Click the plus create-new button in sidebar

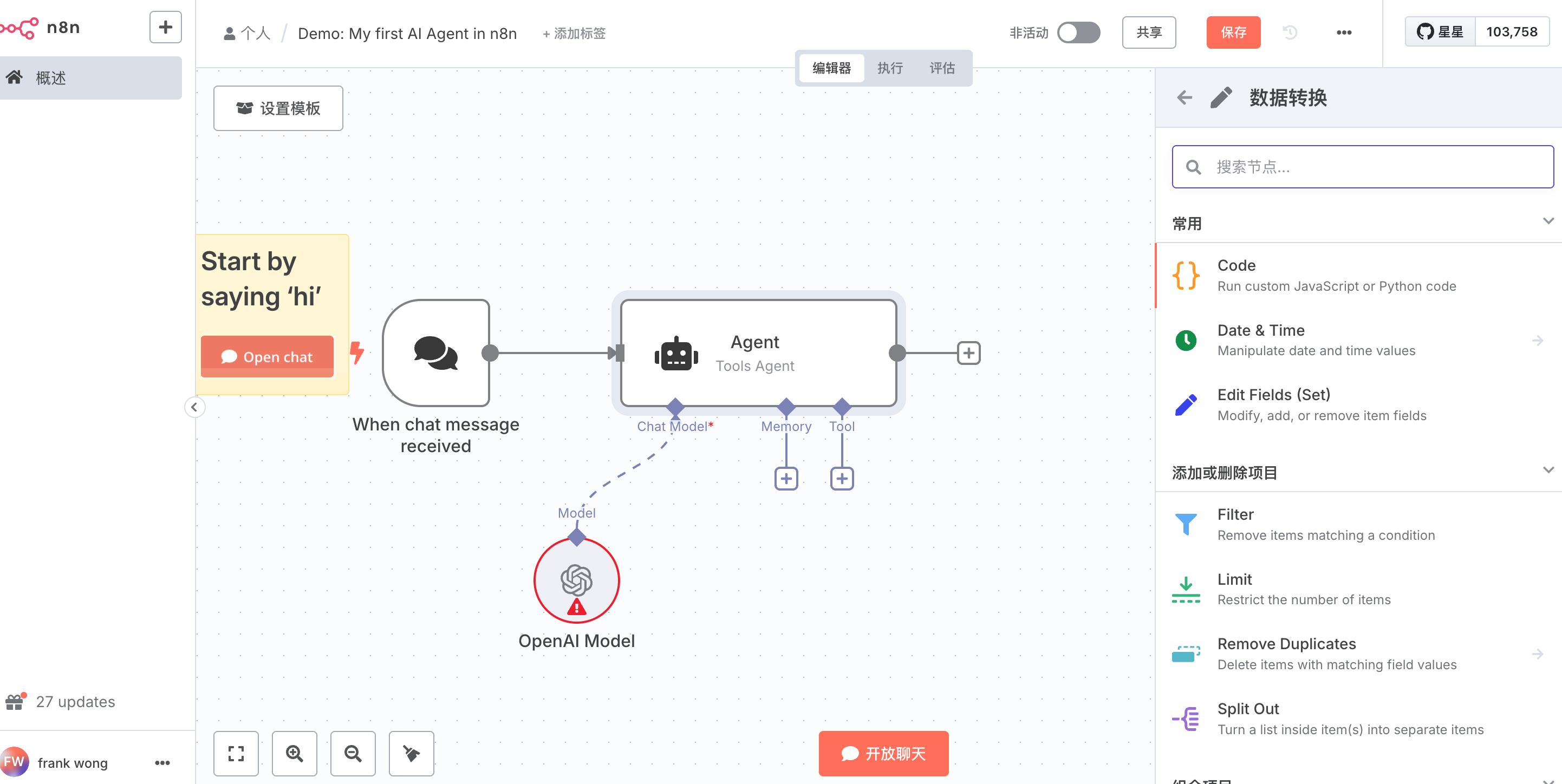[166, 27]
